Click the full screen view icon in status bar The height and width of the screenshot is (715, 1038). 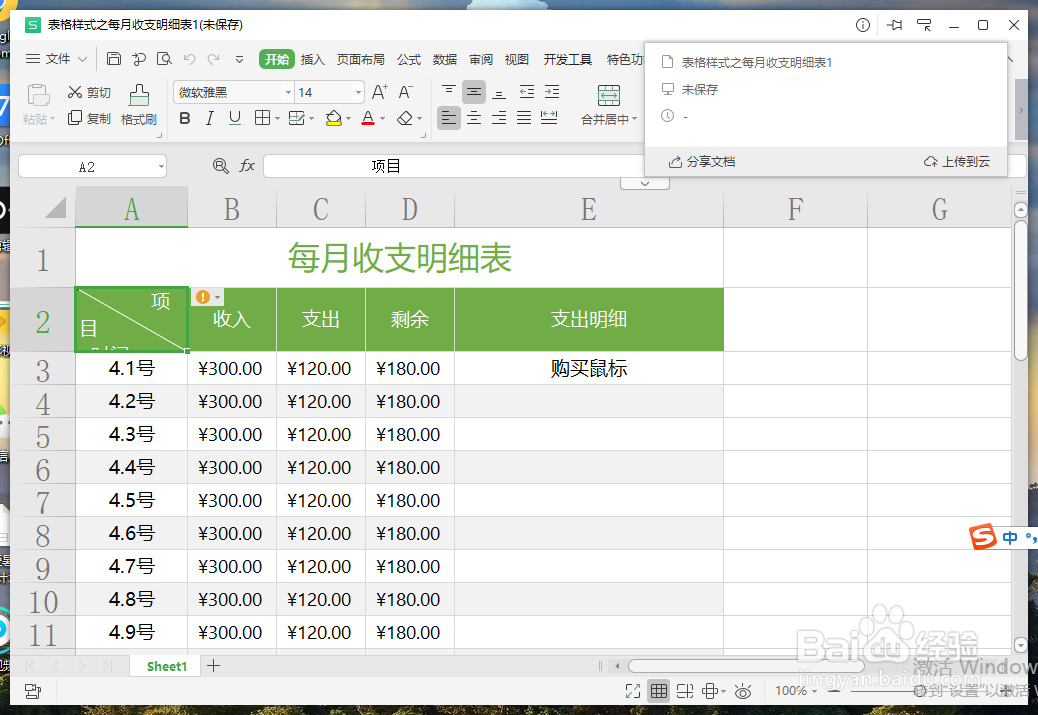(632, 690)
